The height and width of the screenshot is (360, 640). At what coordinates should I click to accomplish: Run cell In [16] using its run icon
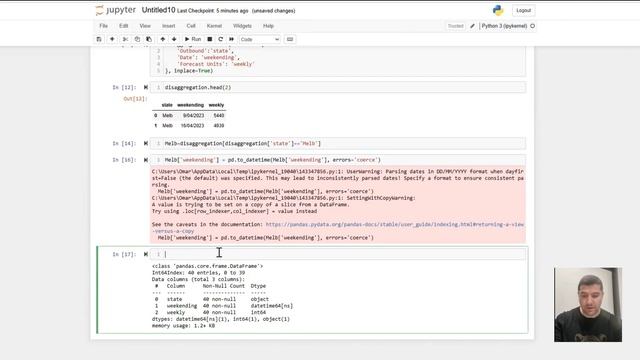[146, 160]
